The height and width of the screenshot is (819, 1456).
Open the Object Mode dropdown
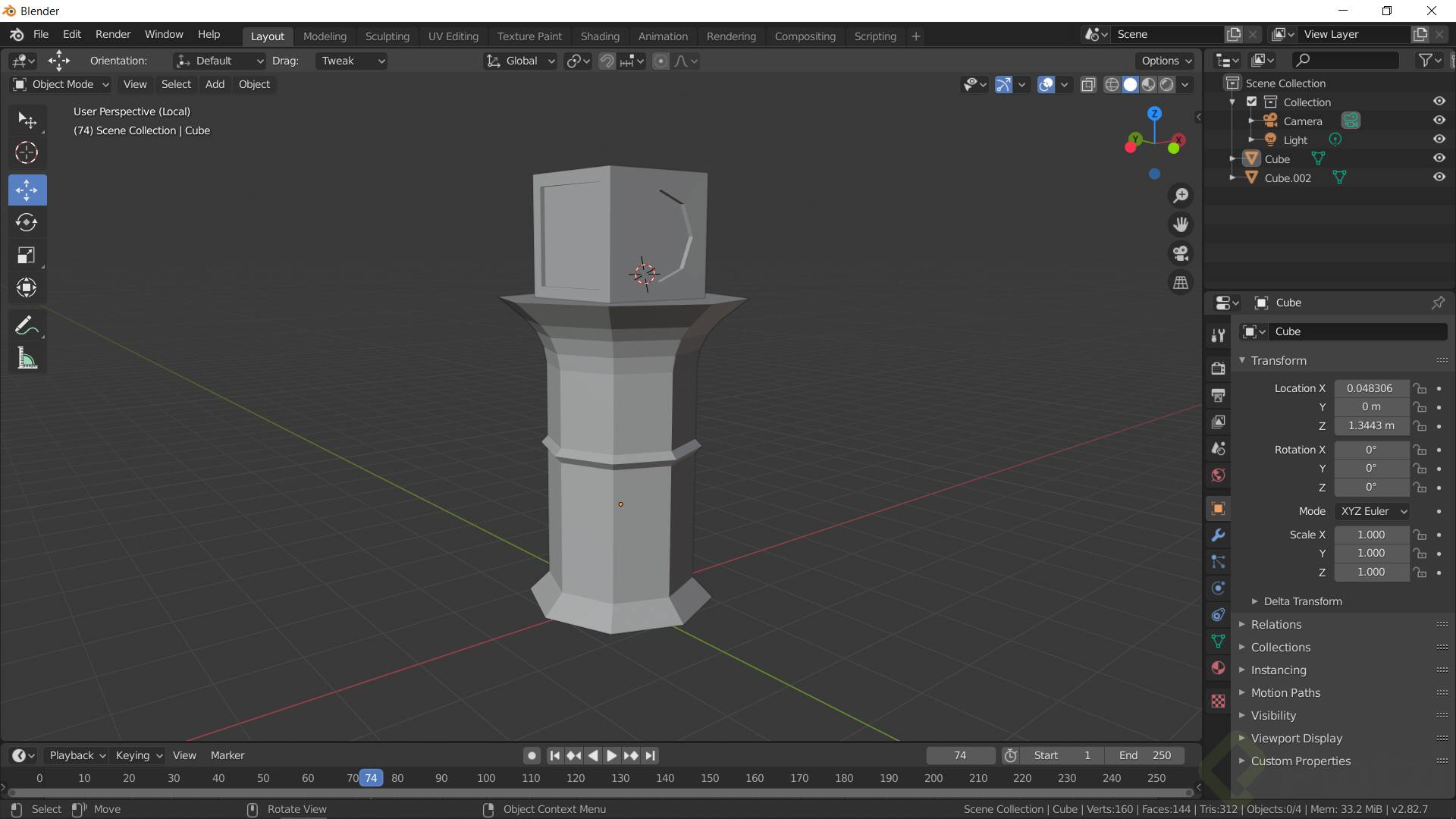coord(61,84)
